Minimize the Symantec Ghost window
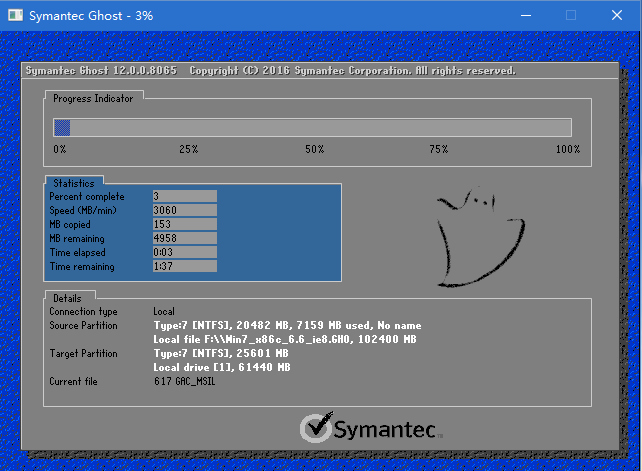 pos(526,16)
